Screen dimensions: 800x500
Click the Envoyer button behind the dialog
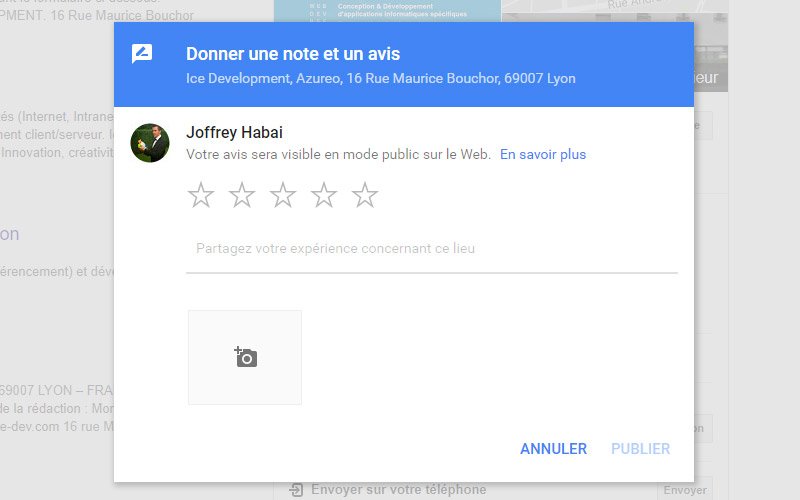685,490
